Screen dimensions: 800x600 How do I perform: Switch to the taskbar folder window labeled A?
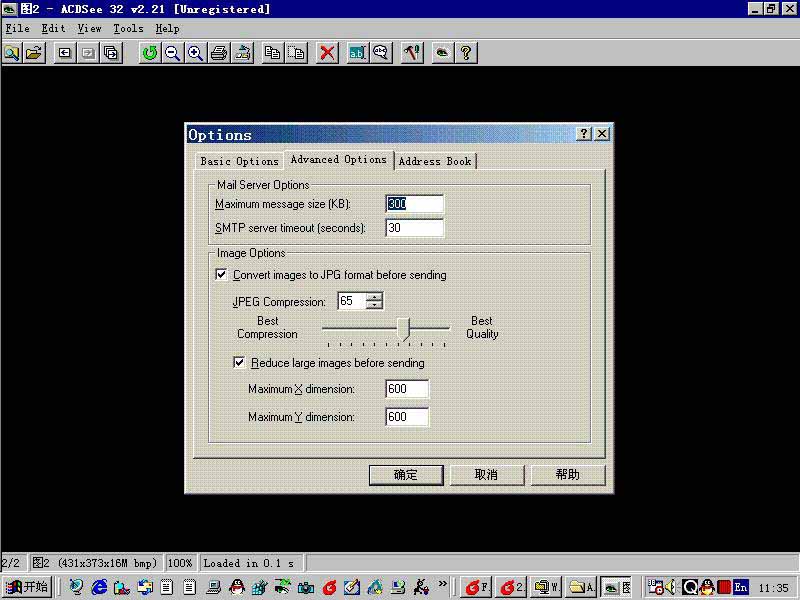click(581, 587)
